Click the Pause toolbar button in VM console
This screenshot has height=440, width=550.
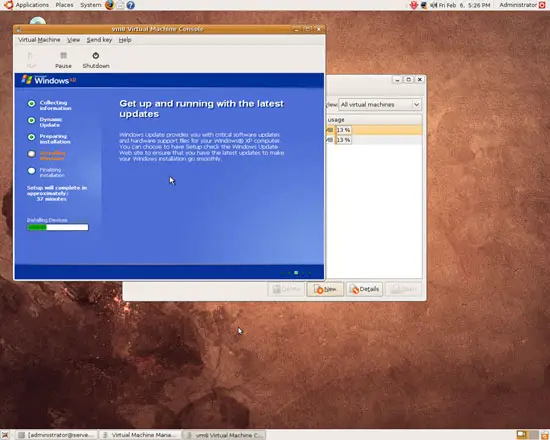click(63, 60)
